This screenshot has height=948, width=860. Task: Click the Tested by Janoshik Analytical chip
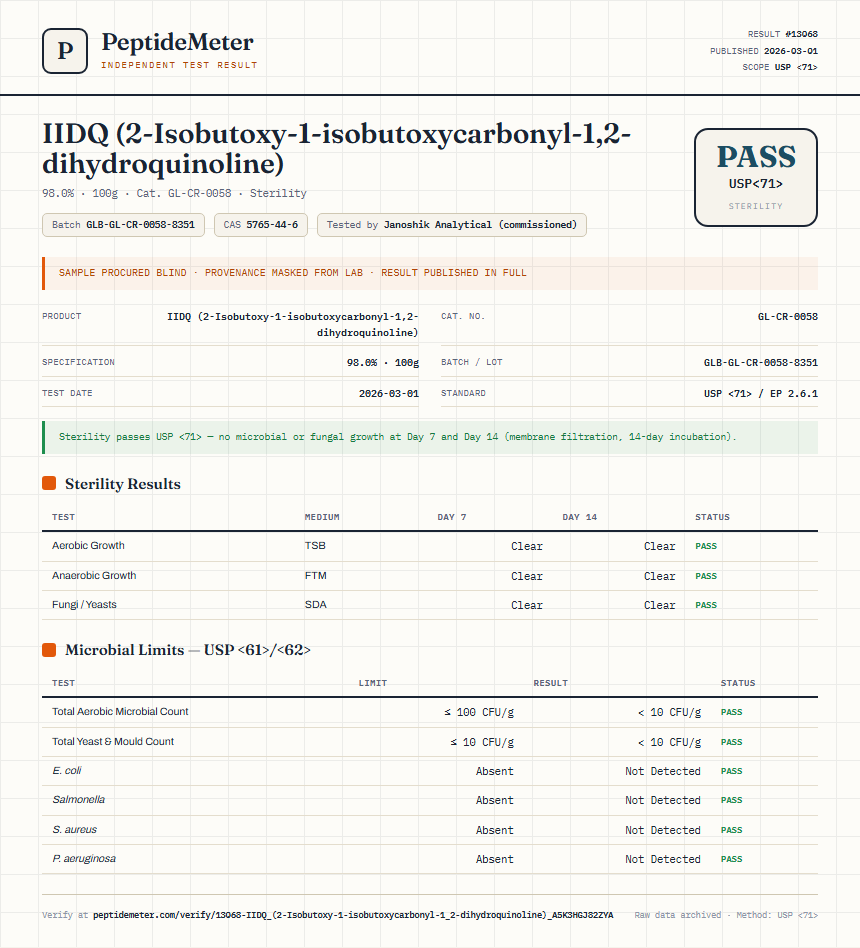(x=452, y=225)
